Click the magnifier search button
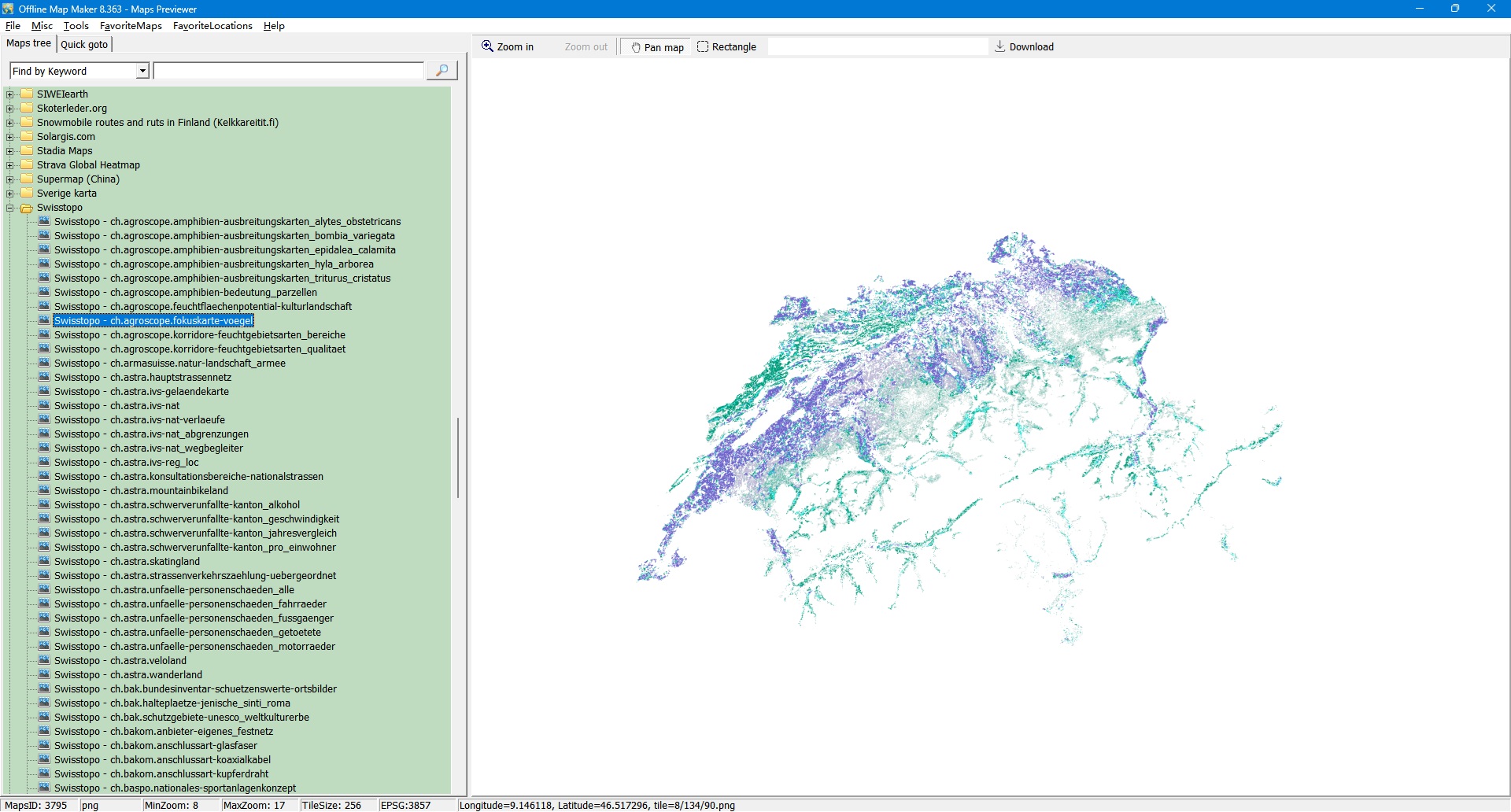Viewport: 1511px width, 812px height. click(x=441, y=71)
